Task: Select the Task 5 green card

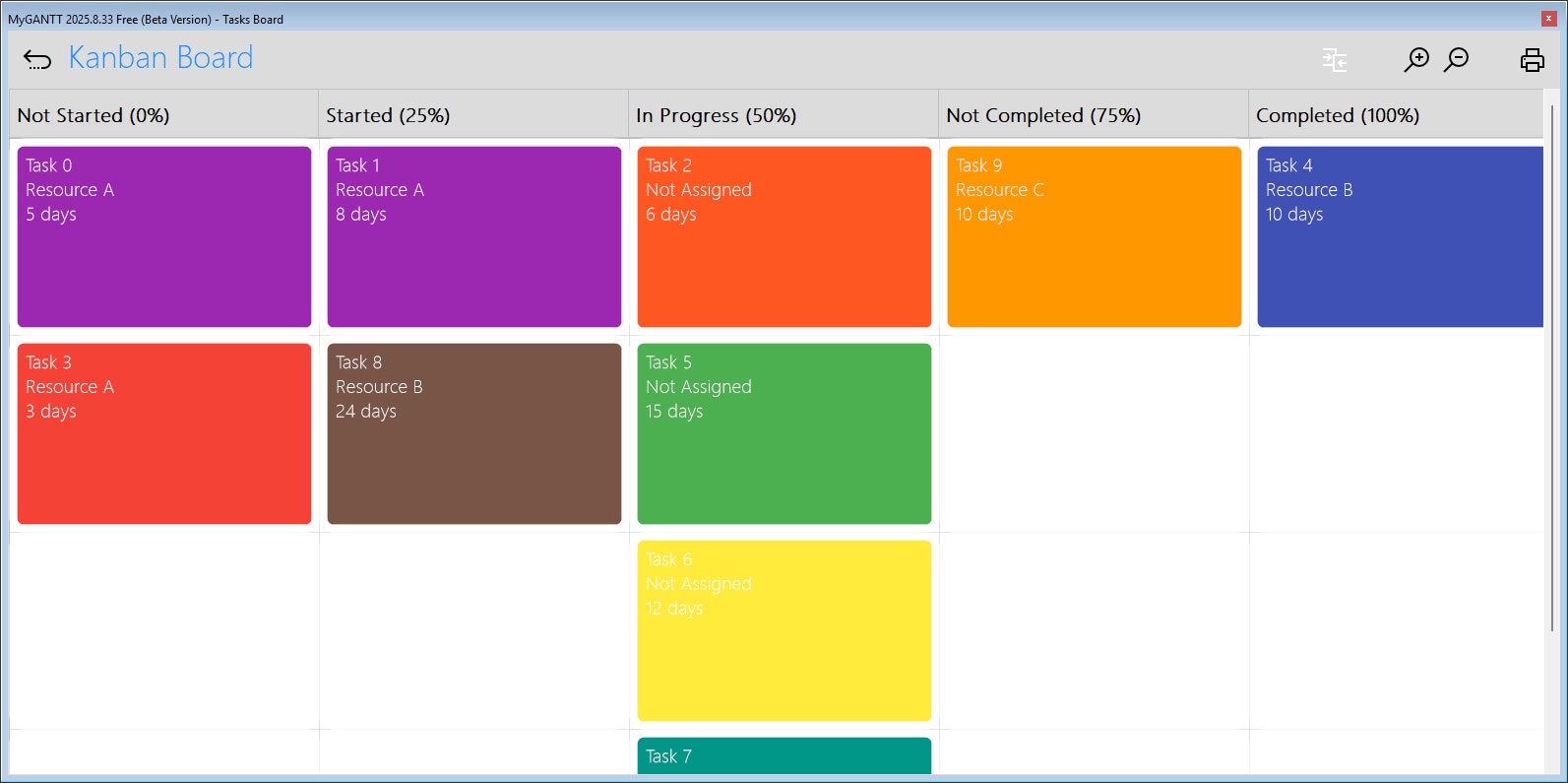Action: pos(784,433)
